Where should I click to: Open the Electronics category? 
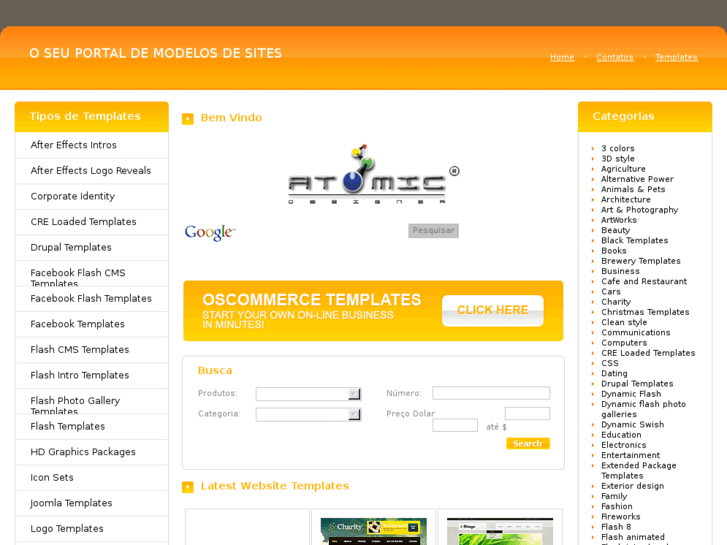(624, 445)
